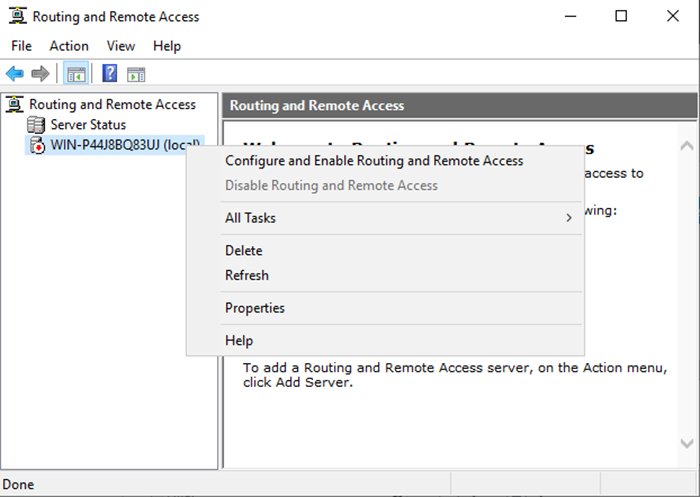Expand the All Tasks submenu arrow
This screenshot has height=497, width=700.
[569, 218]
